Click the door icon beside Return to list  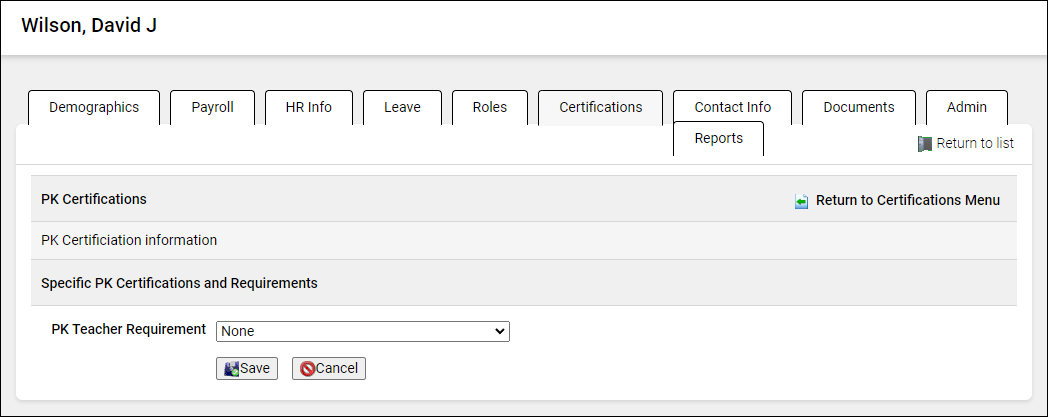click(924, 144)
